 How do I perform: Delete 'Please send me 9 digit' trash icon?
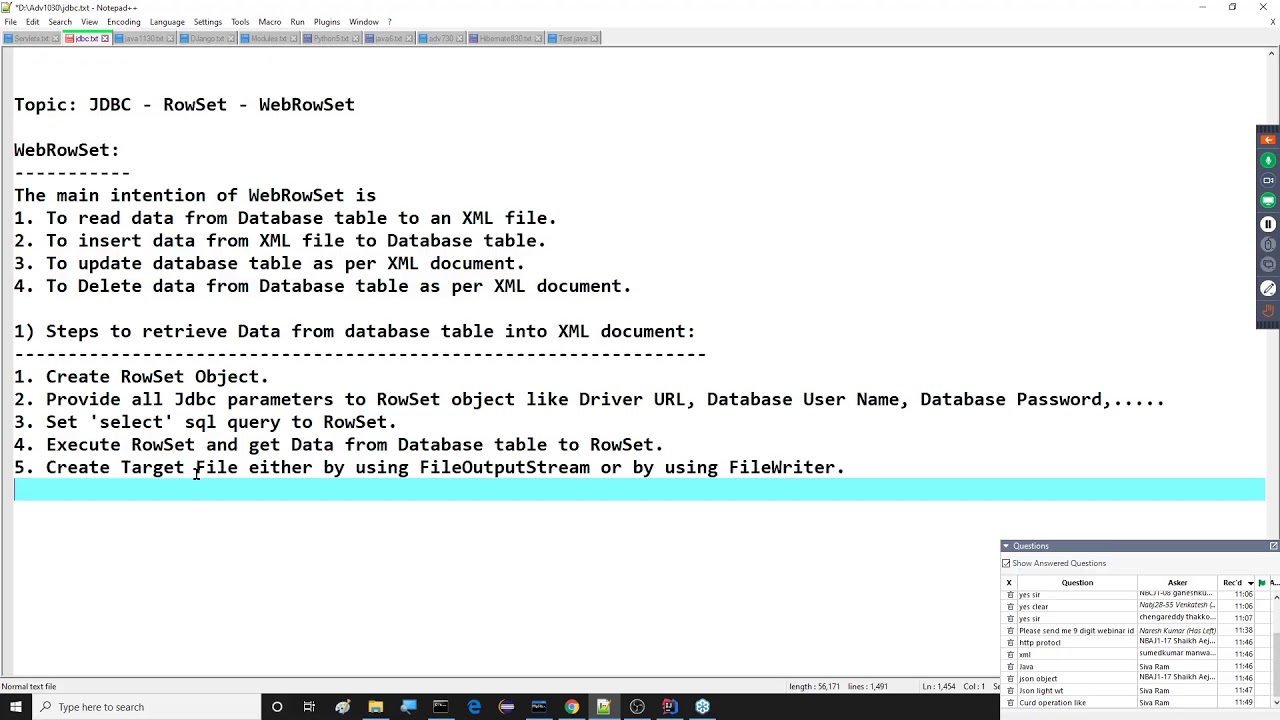(1010, 631)
